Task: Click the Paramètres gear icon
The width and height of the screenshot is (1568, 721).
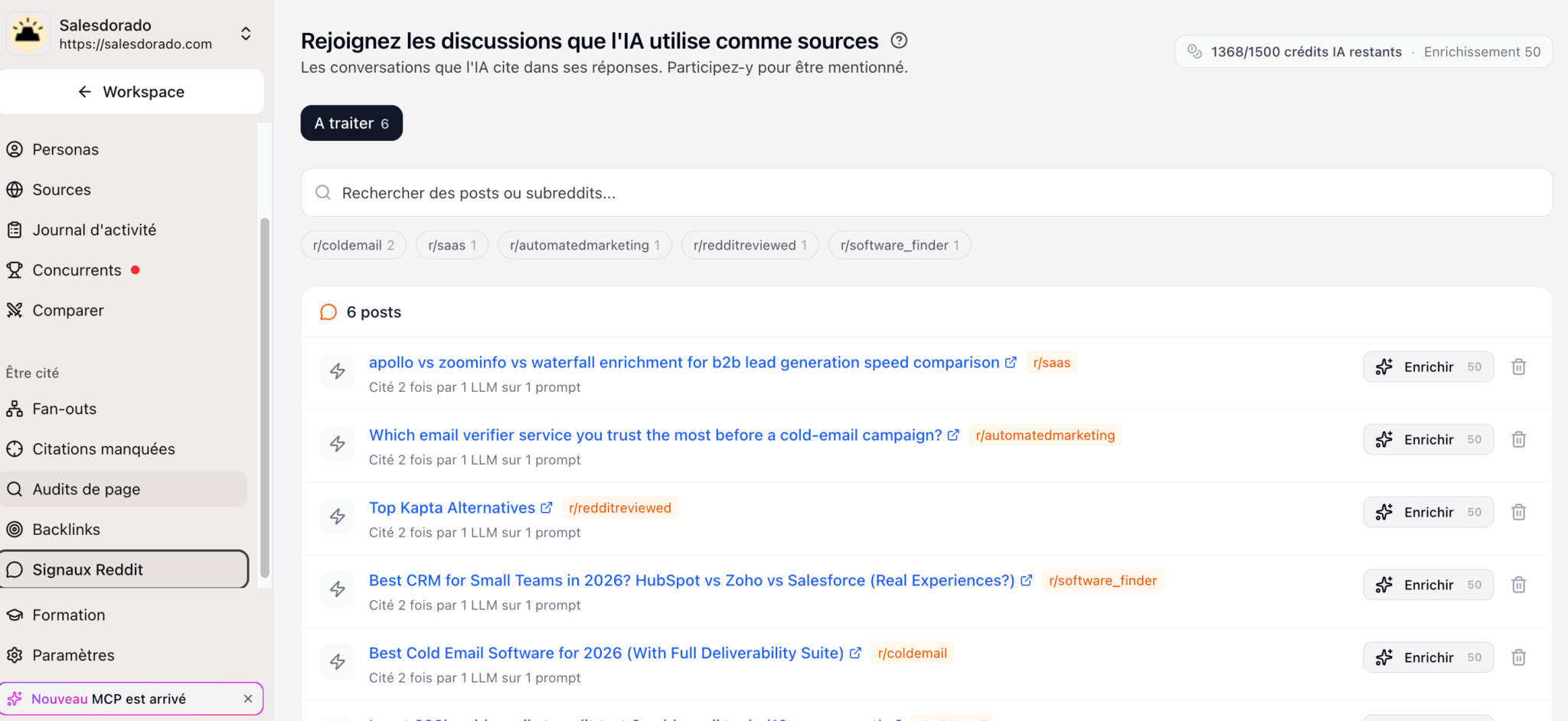Action: coord(15,655)
